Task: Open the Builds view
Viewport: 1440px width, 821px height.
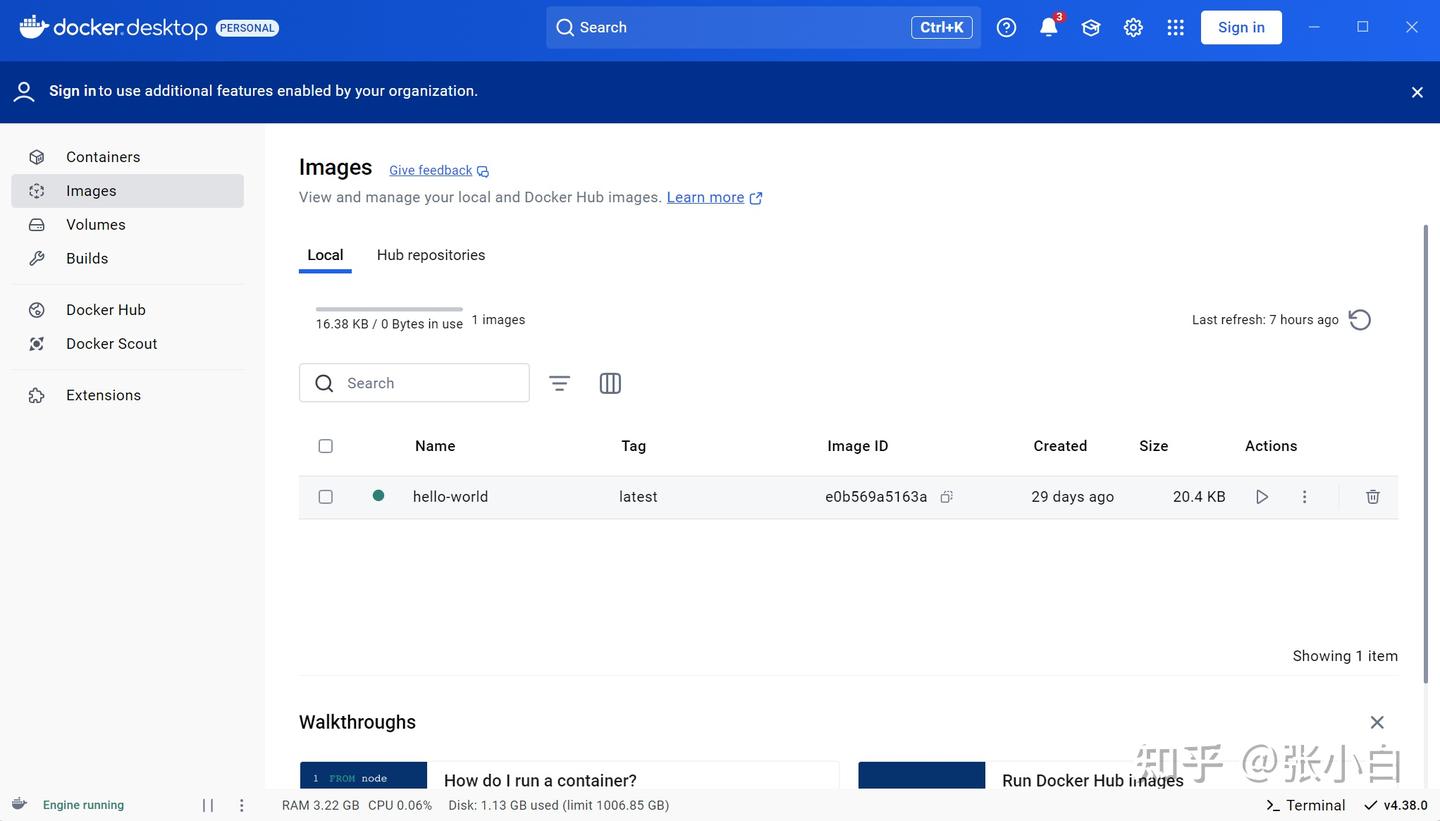Action: point(127,258)
